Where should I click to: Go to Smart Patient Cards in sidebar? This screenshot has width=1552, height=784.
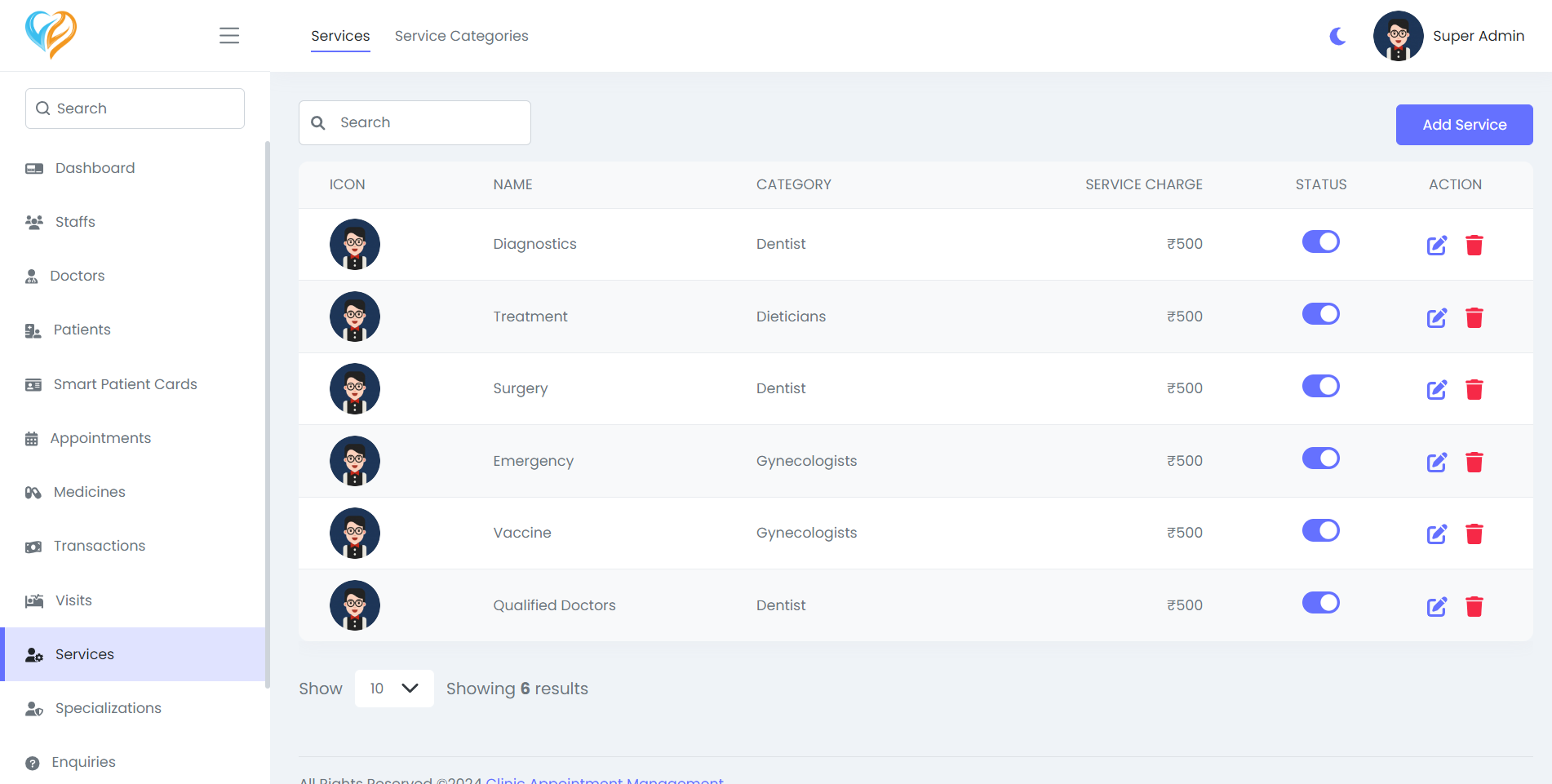click(x=125, y=384)
